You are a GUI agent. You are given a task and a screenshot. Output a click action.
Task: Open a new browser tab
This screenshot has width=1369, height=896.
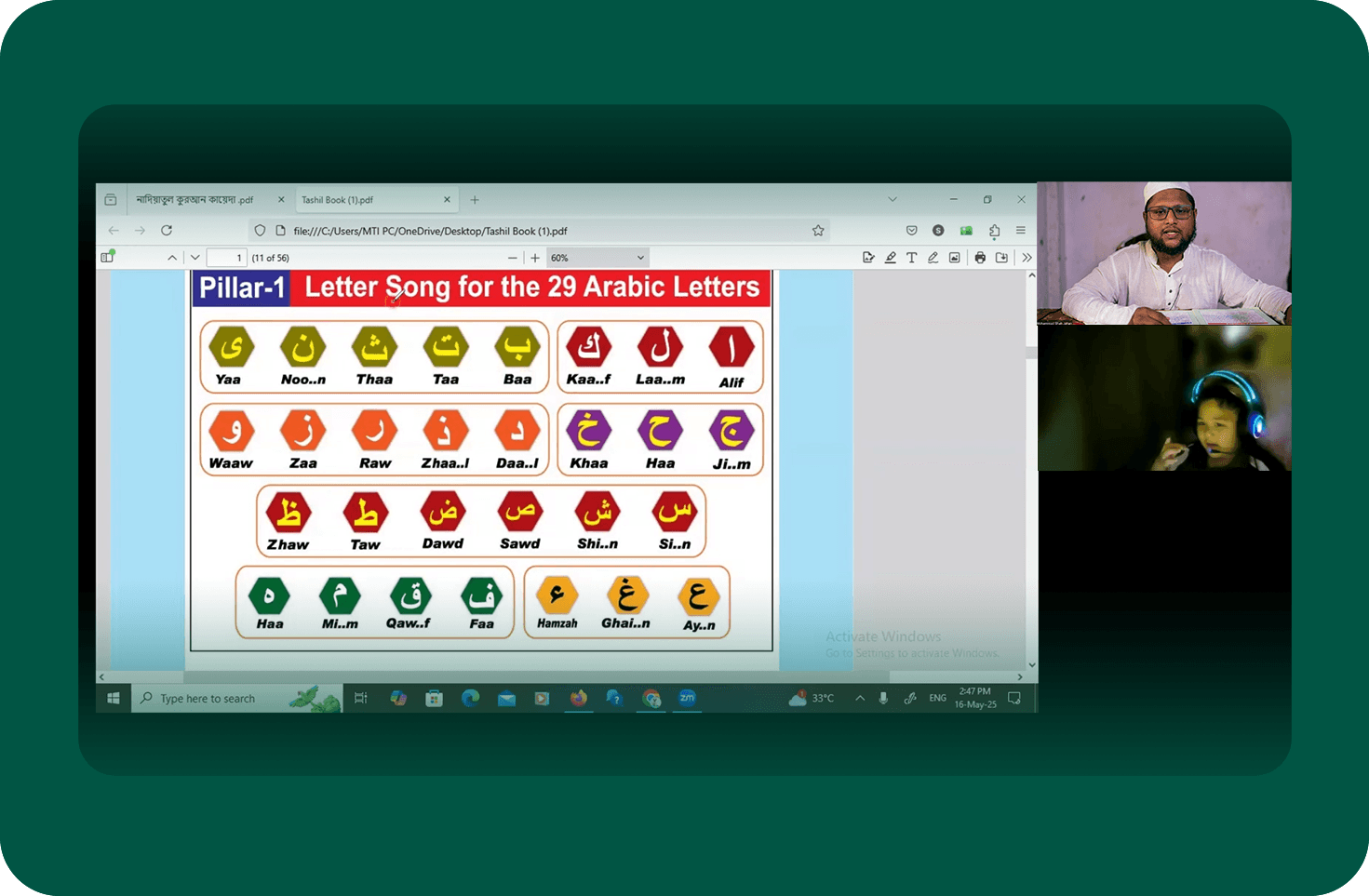pyautogui.click(x=475, y=200)
